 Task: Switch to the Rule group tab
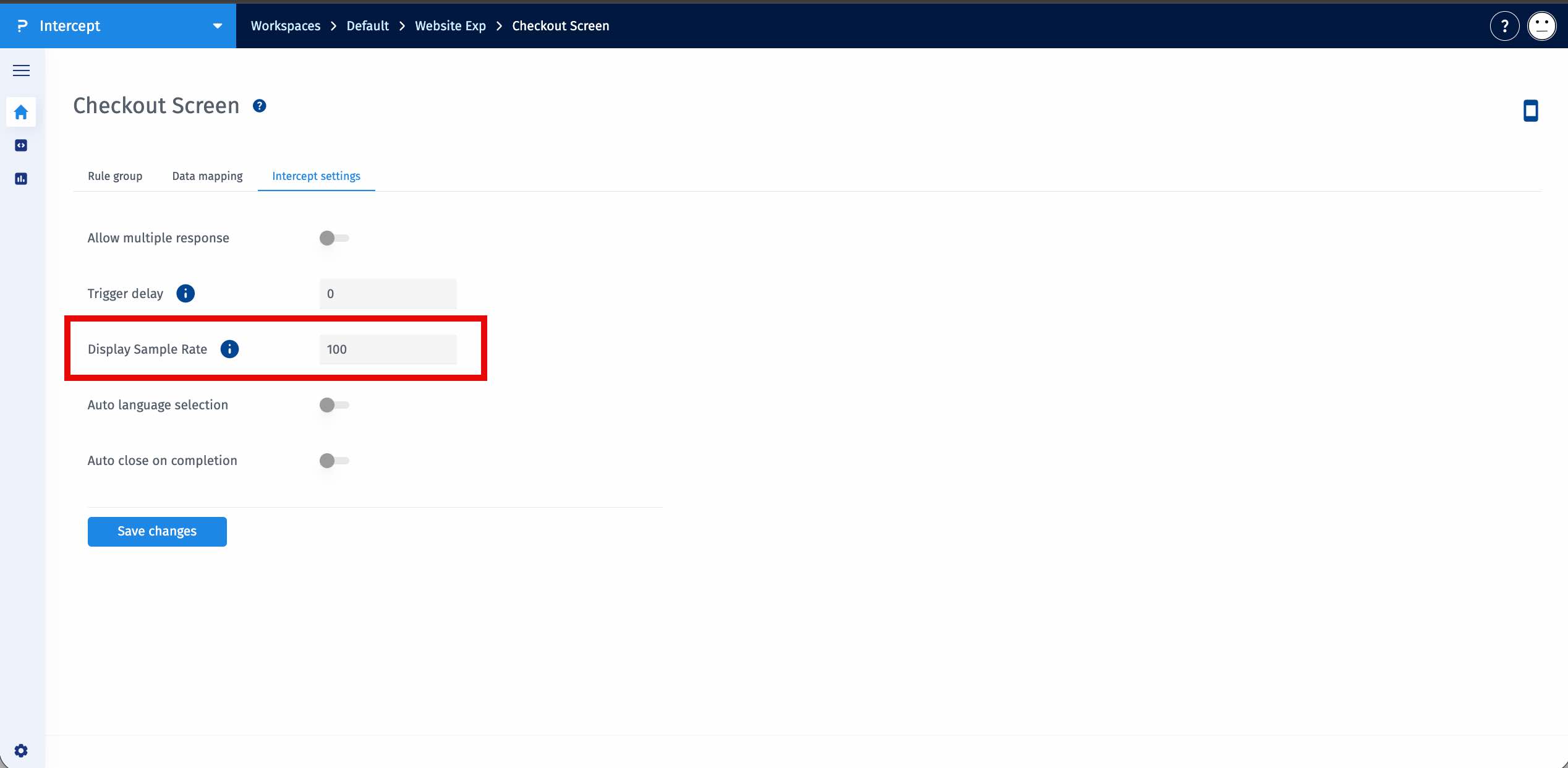(115, 176)
